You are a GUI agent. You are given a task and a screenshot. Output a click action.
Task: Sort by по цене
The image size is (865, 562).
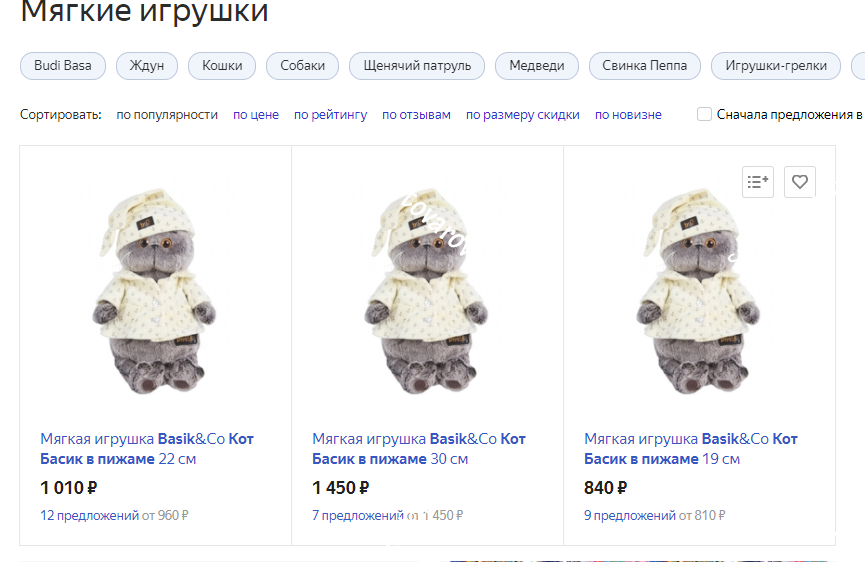click(x=256, y=115)
